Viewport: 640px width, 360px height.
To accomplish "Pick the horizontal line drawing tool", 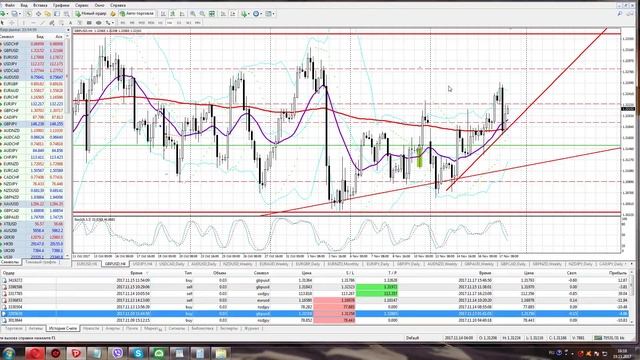I will [x=33, y=22].
